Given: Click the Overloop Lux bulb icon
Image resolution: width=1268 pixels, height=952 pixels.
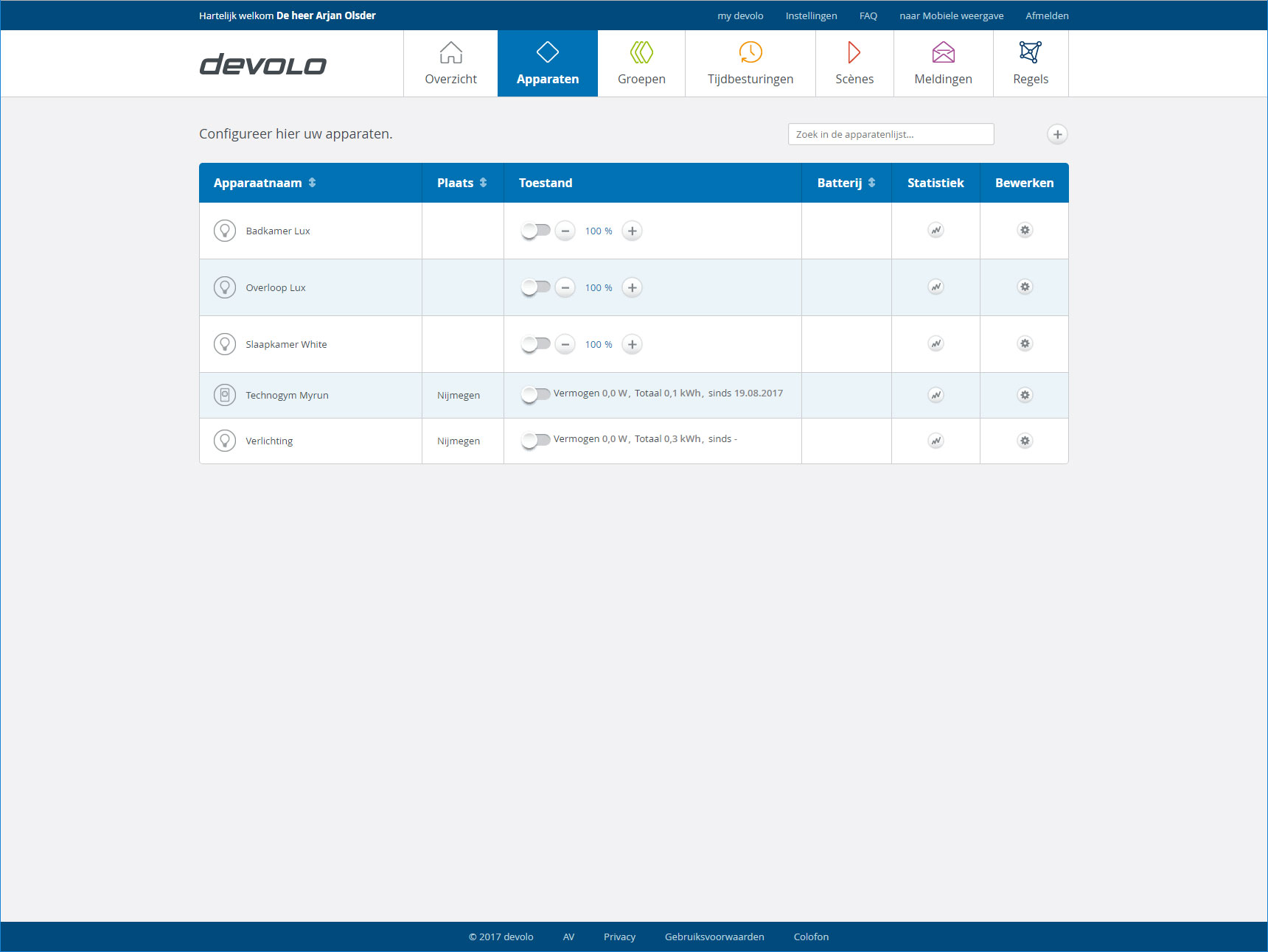Looking at the screenshot, I should [x=225, y=287].
